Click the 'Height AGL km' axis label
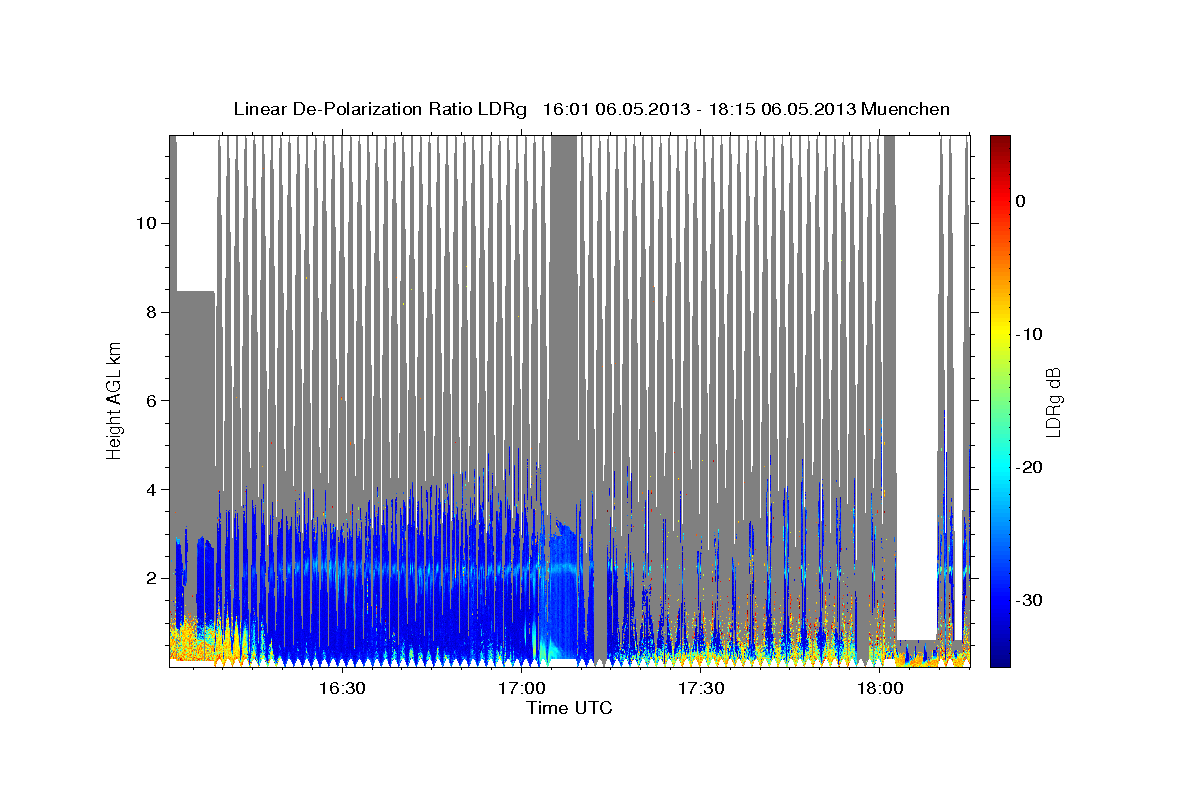This screenshot has width=1200, height=800. (x=115, y=399)
